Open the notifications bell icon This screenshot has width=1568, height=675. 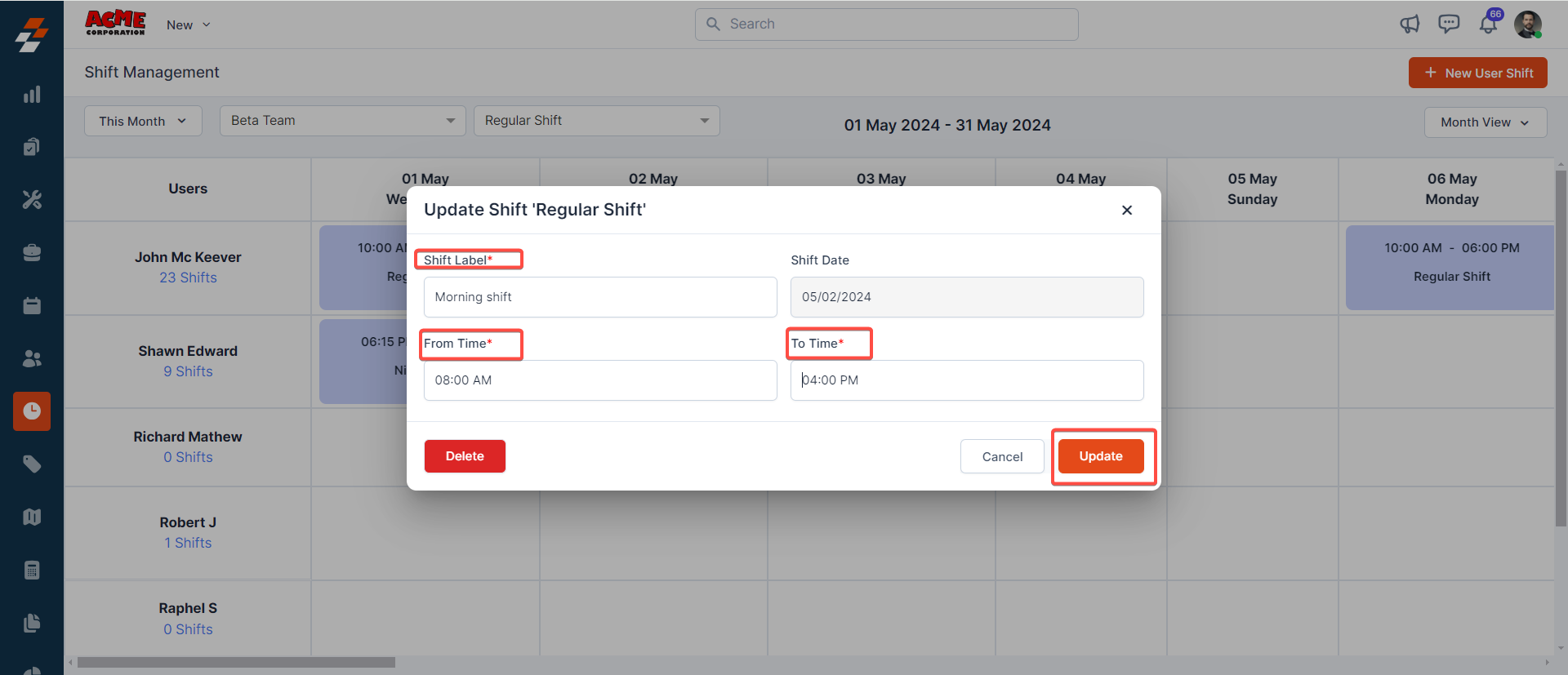pos(1489,24)
